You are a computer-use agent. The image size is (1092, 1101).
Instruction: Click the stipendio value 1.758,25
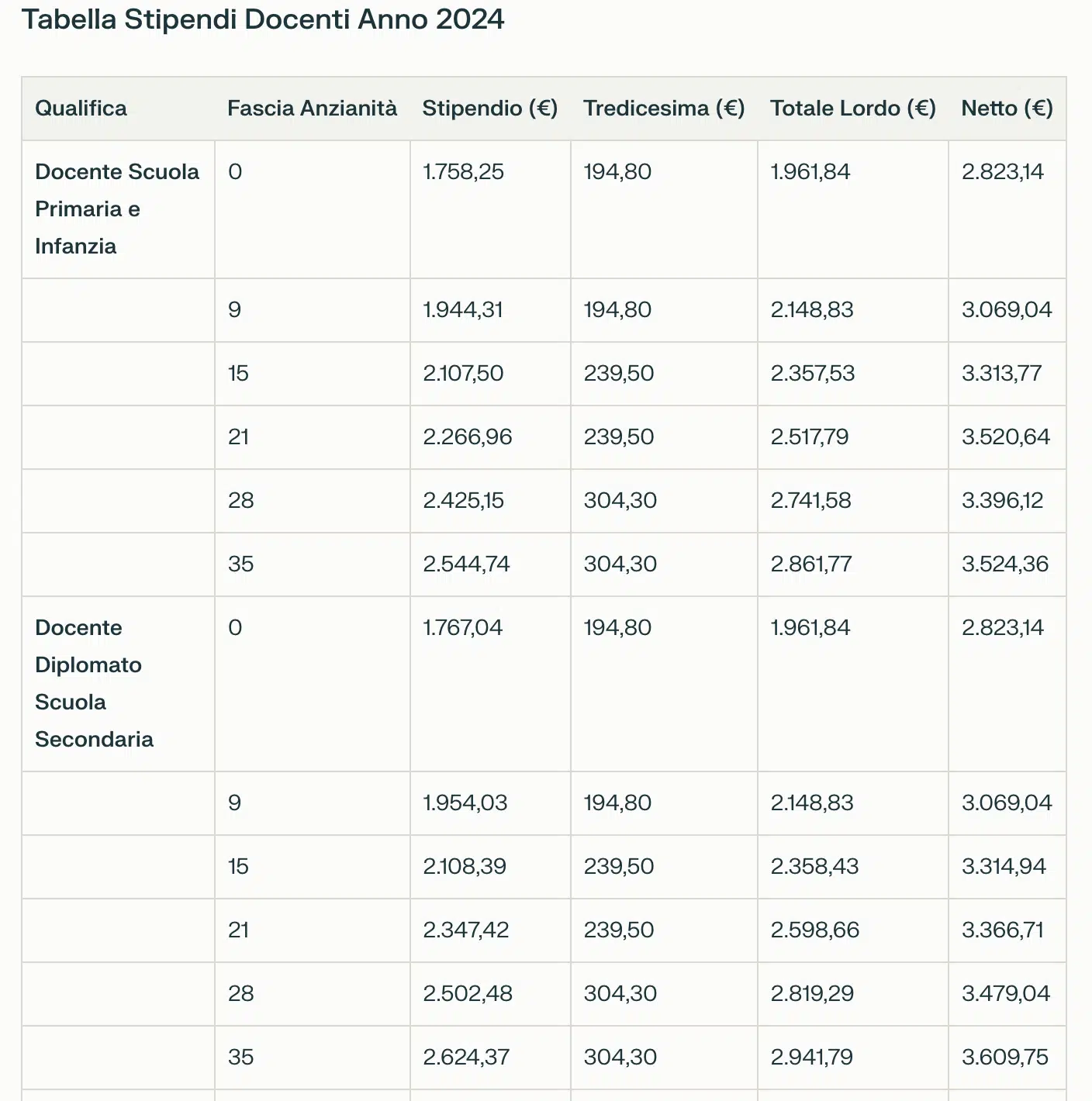pos(463,171)
